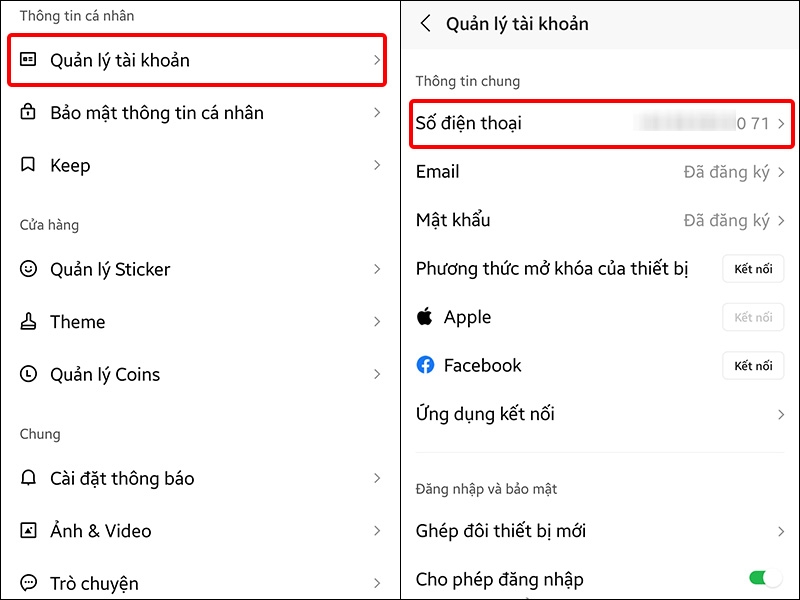Expand Ứng dụng kết nối
The height and width of the screenshot is (600, 800).
point(600,414)
